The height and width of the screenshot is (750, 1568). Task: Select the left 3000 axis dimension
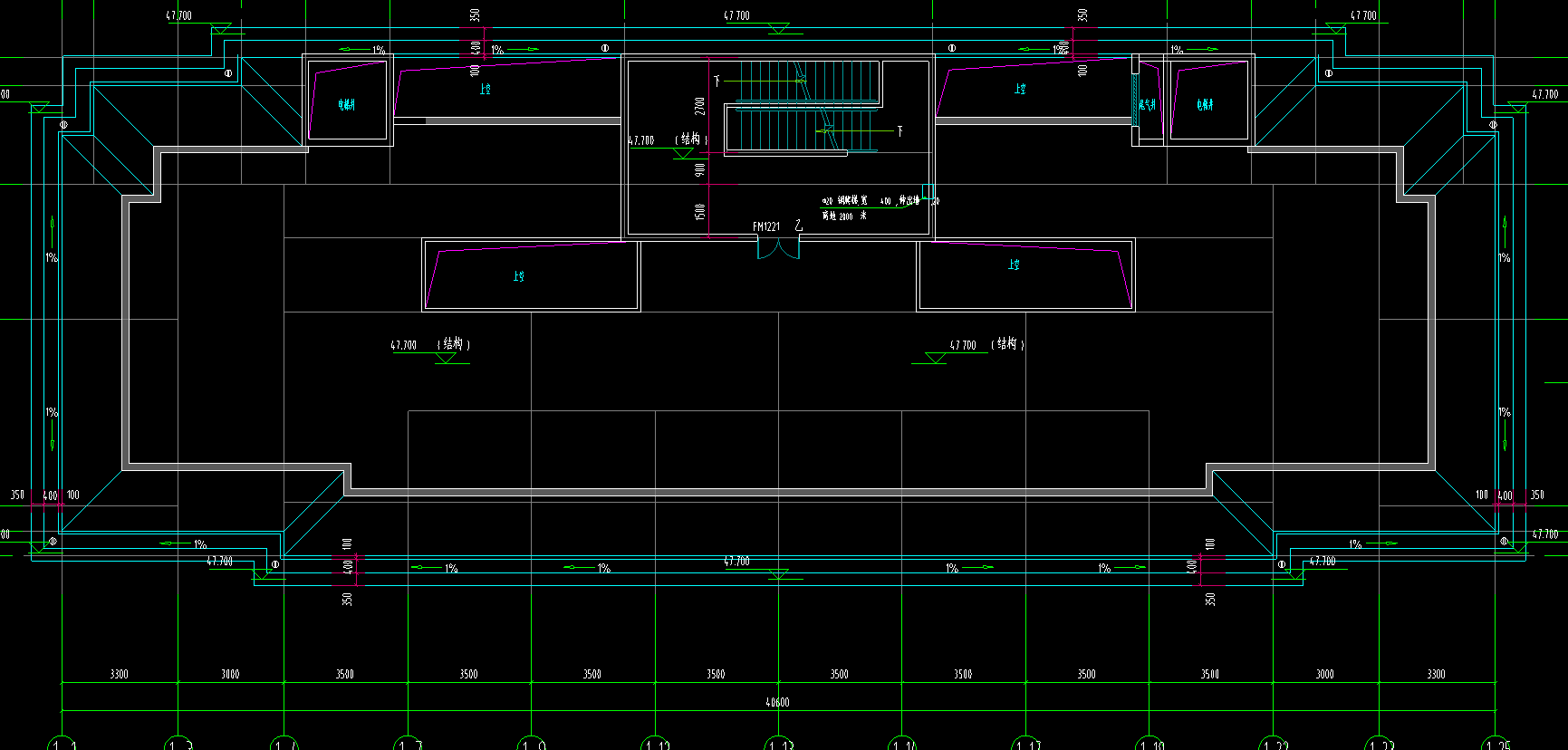[230, 674]
